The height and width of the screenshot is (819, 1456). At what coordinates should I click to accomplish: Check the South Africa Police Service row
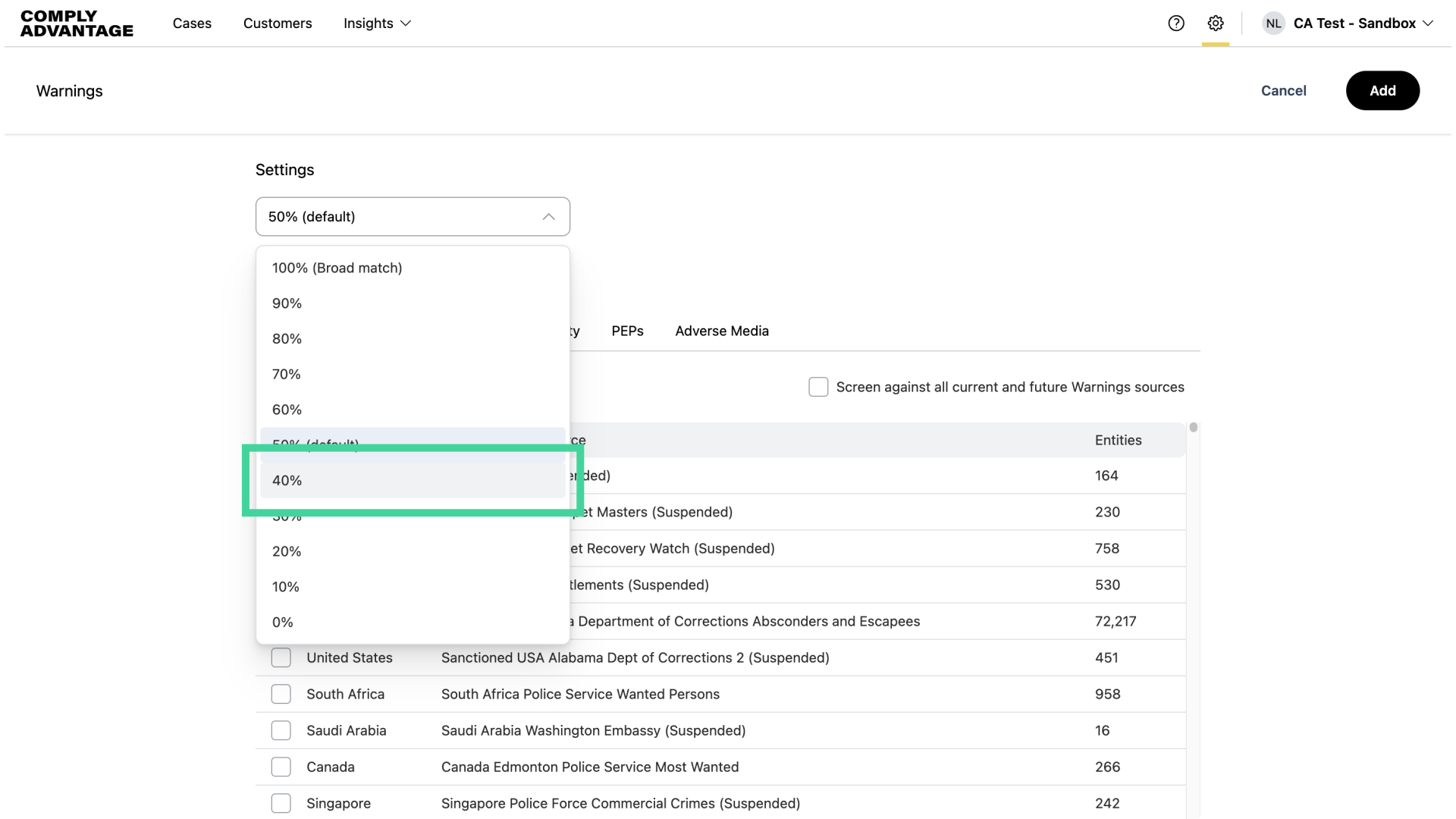pos(281,694)
